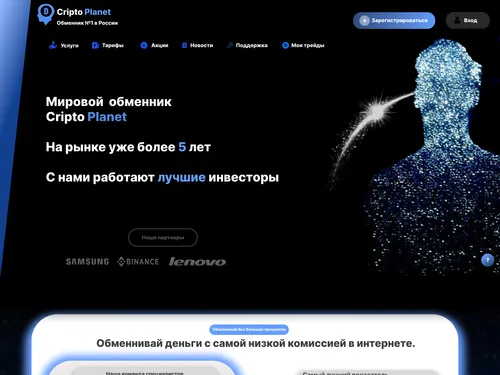Click the Акции round icon
The image size is (500, 375).
[x=144, y=45]
